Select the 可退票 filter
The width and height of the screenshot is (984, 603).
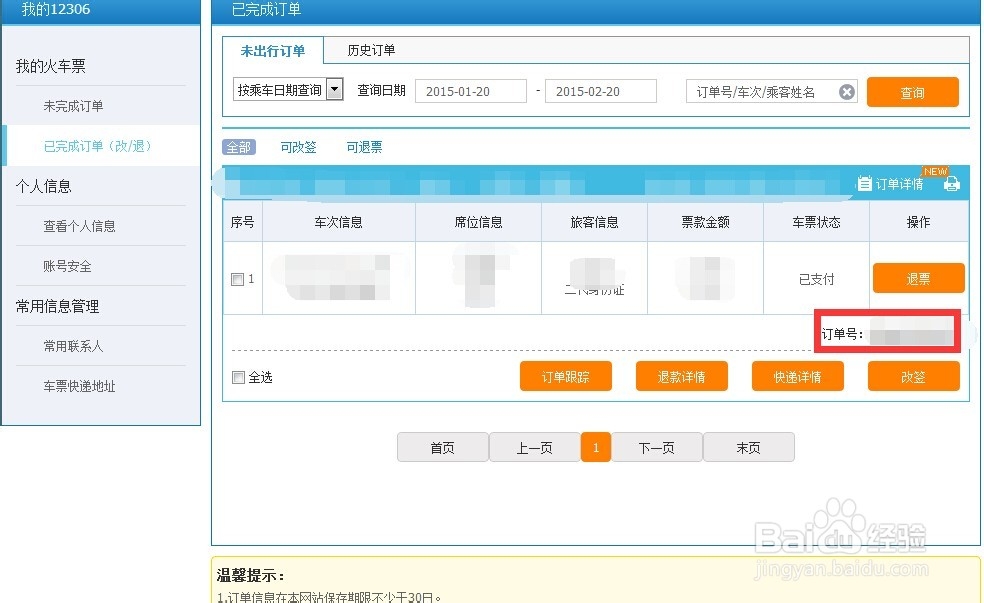[x=364, y=147]
